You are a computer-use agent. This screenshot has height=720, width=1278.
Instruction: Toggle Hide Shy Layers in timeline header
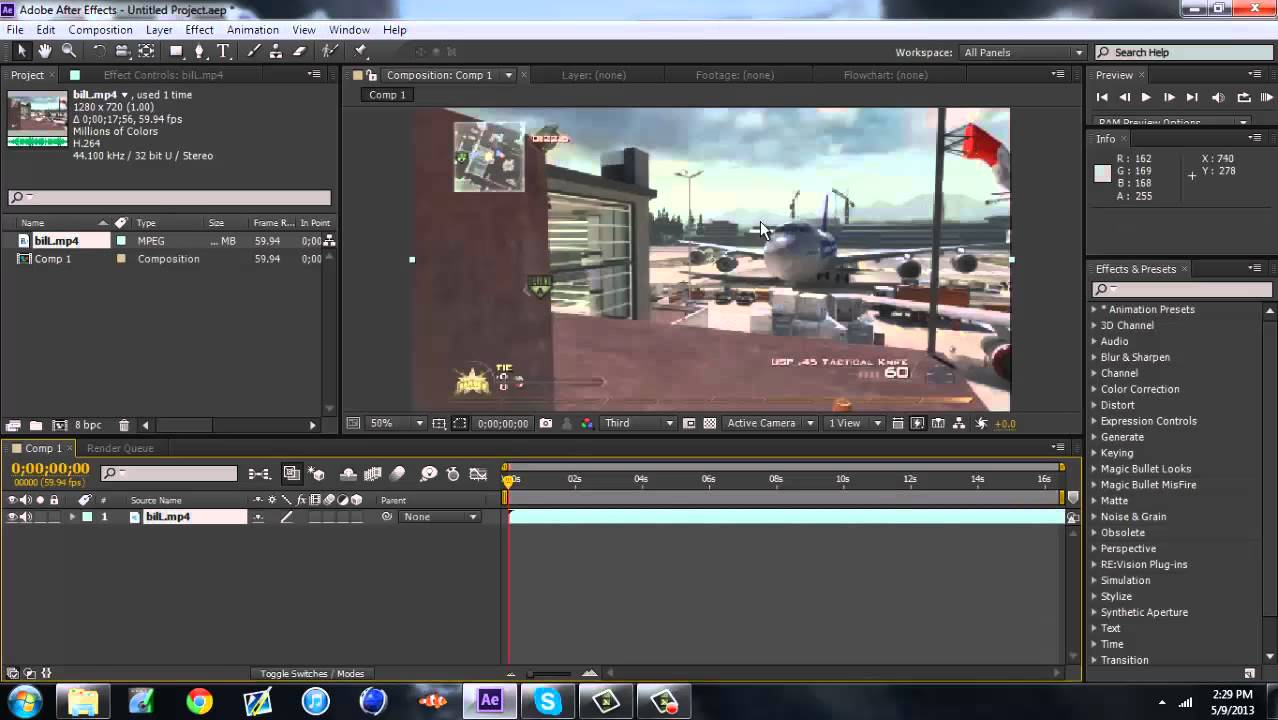pos(348,474)
